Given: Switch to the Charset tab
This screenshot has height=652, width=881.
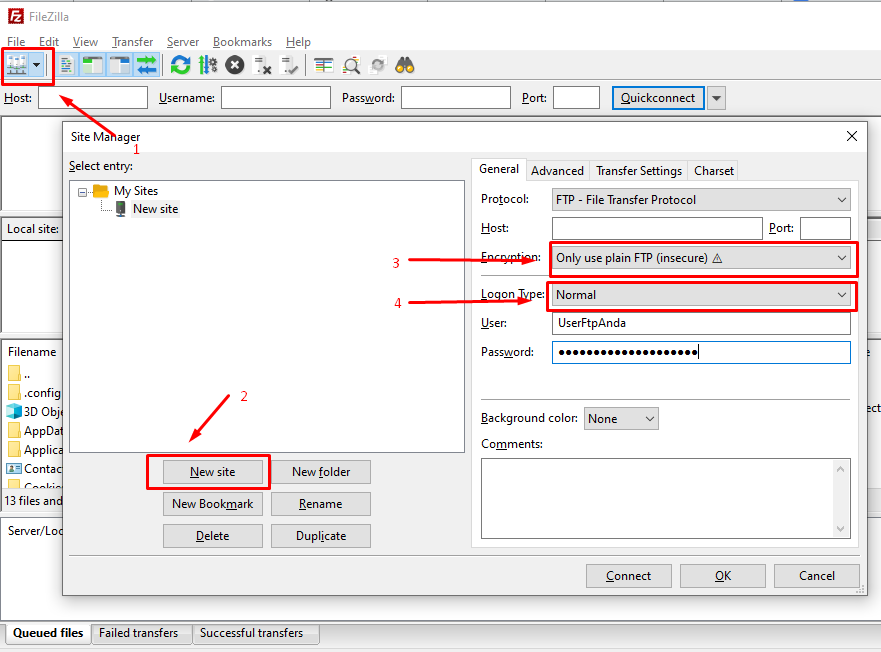Looking at the screenshot, I should point(714,171).
